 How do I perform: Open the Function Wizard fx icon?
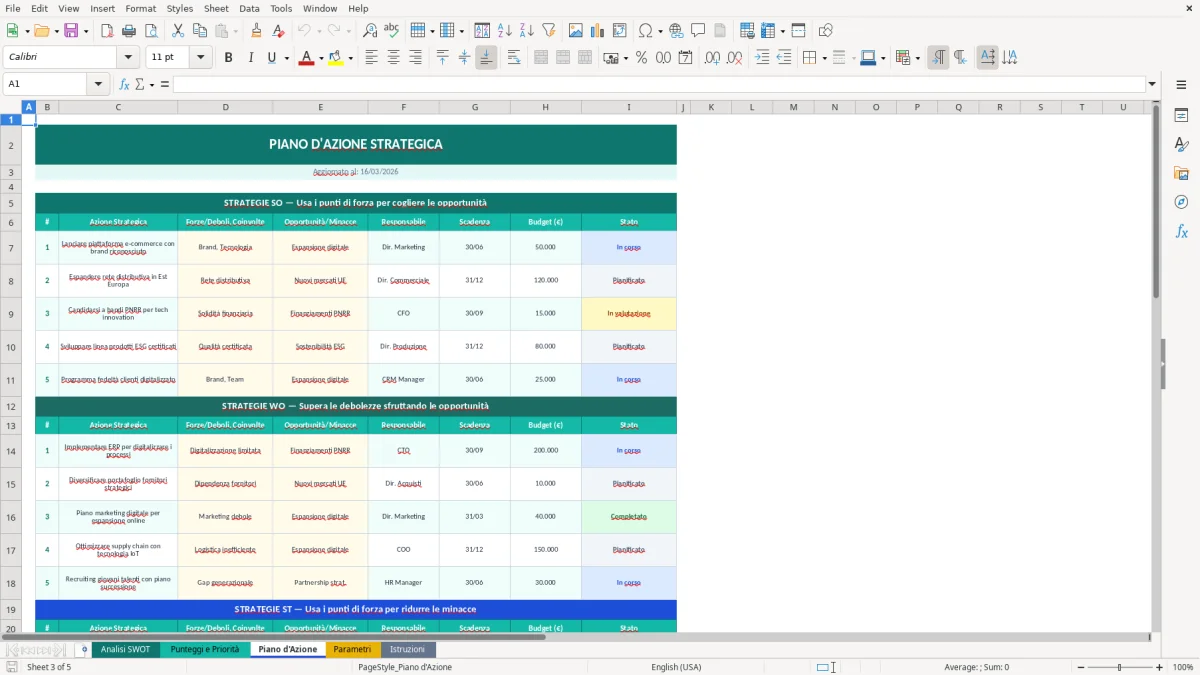coord(125,84)
